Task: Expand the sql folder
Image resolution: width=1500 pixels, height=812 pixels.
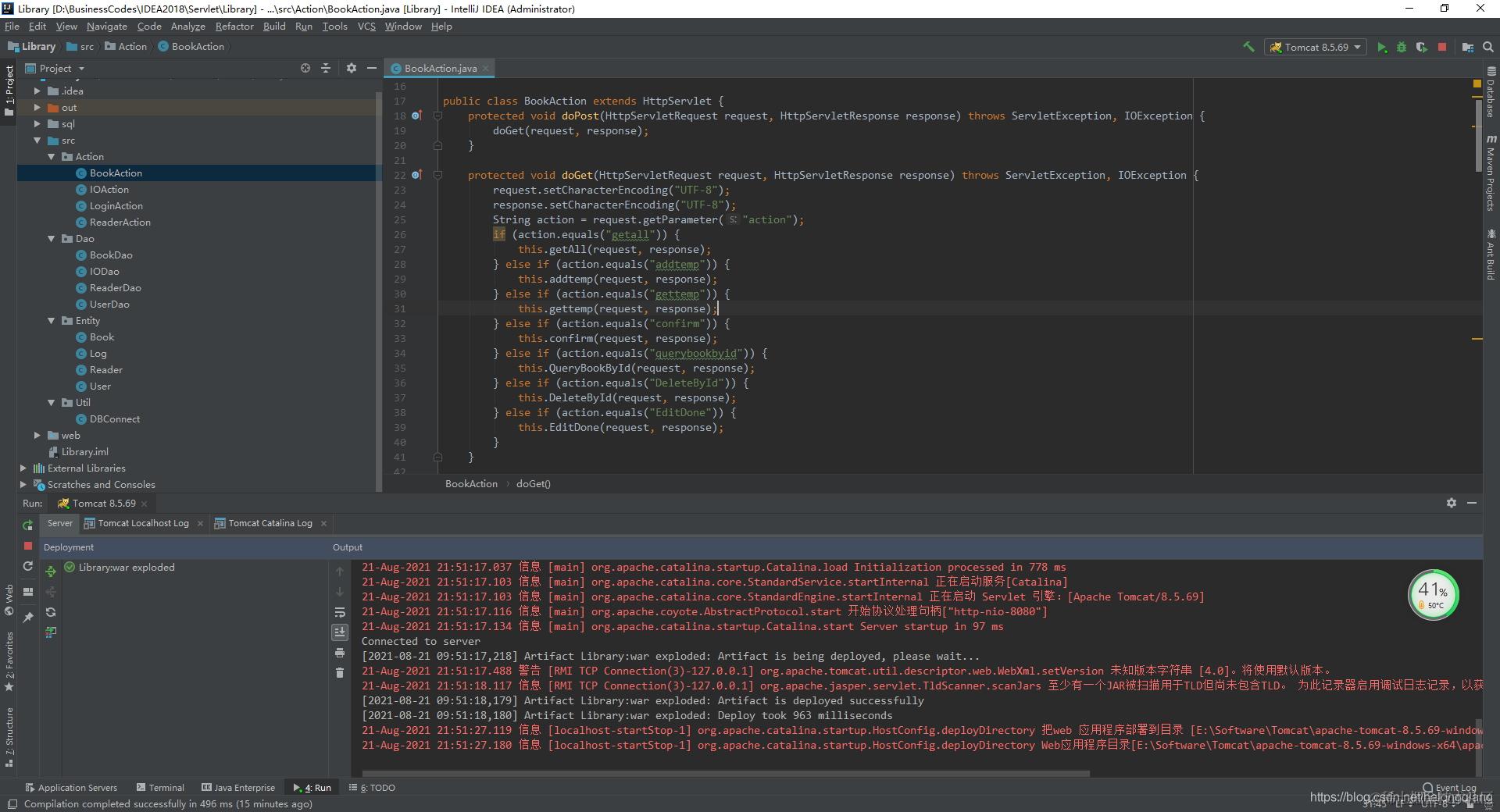Action: (x=37, y=123)
